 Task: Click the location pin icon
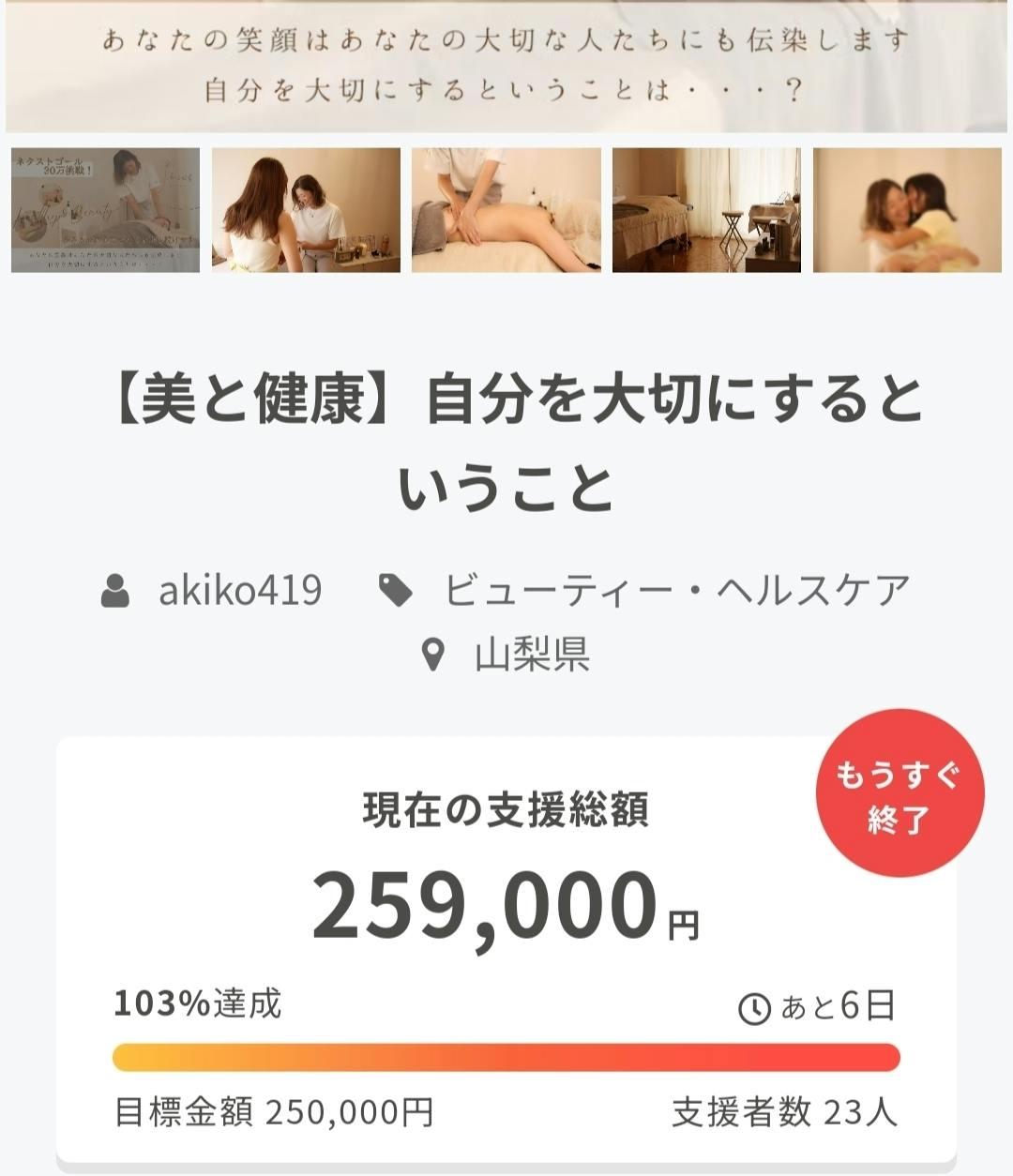tap(432, 655)
